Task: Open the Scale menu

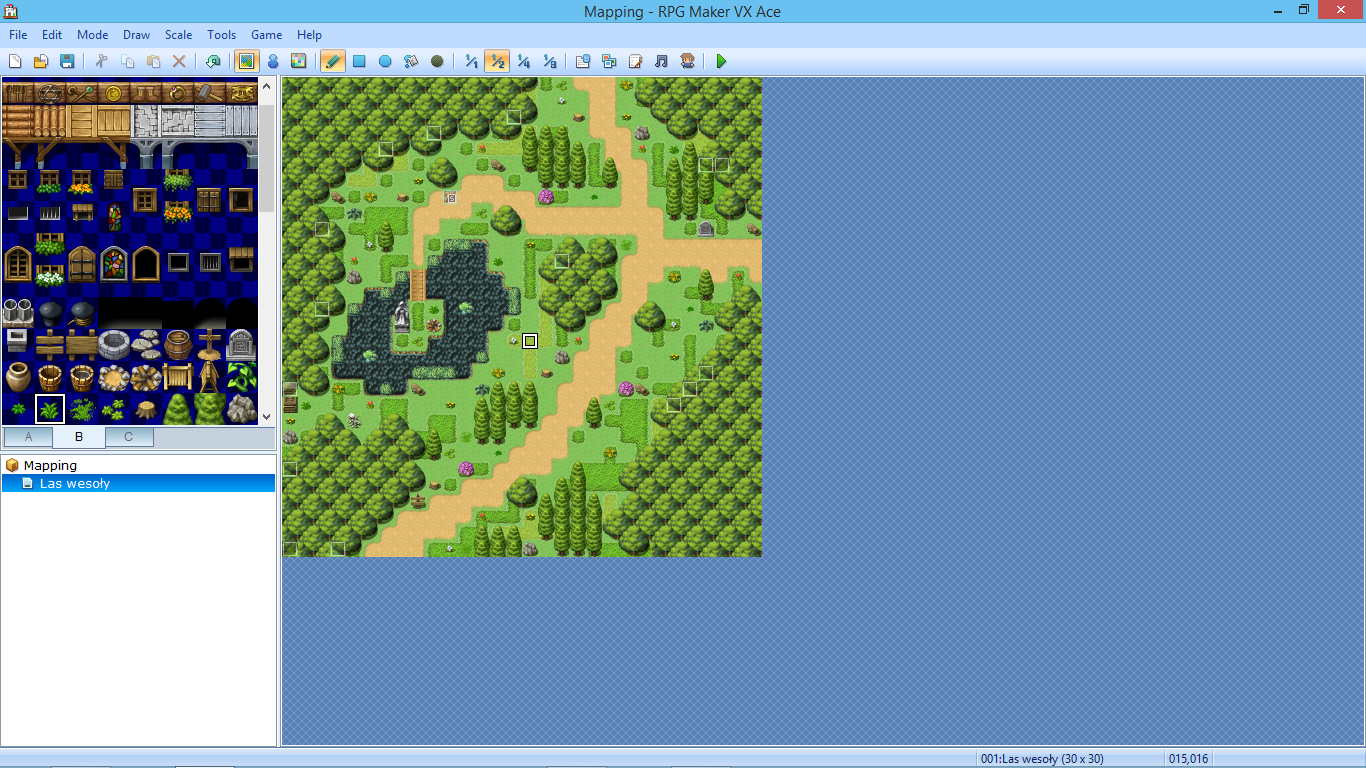Action: (178, 35)
